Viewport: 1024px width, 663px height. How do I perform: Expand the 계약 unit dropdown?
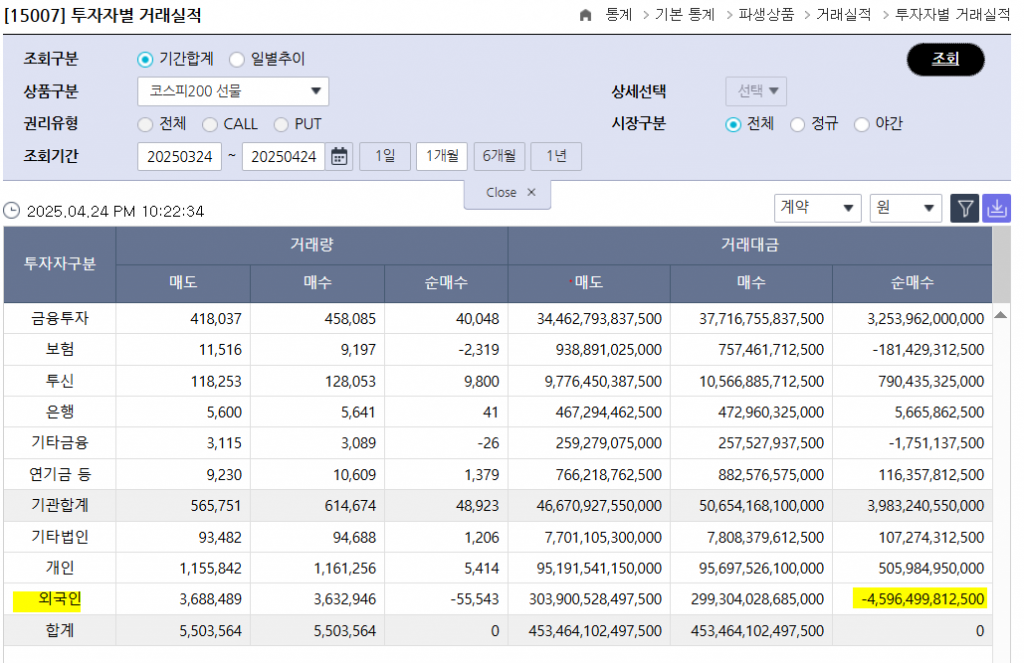(x=817, y=208)
